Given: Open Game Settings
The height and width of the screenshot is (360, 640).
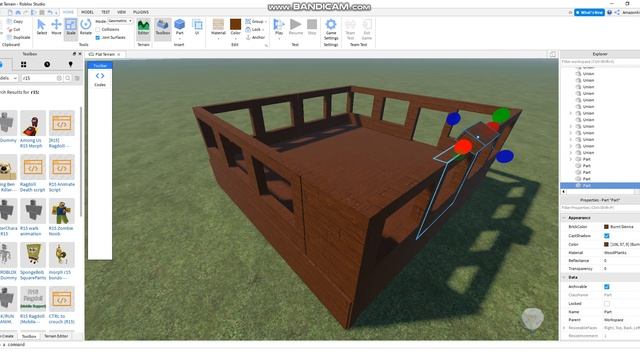Looking at the screenshot, I should coord(331,29).
